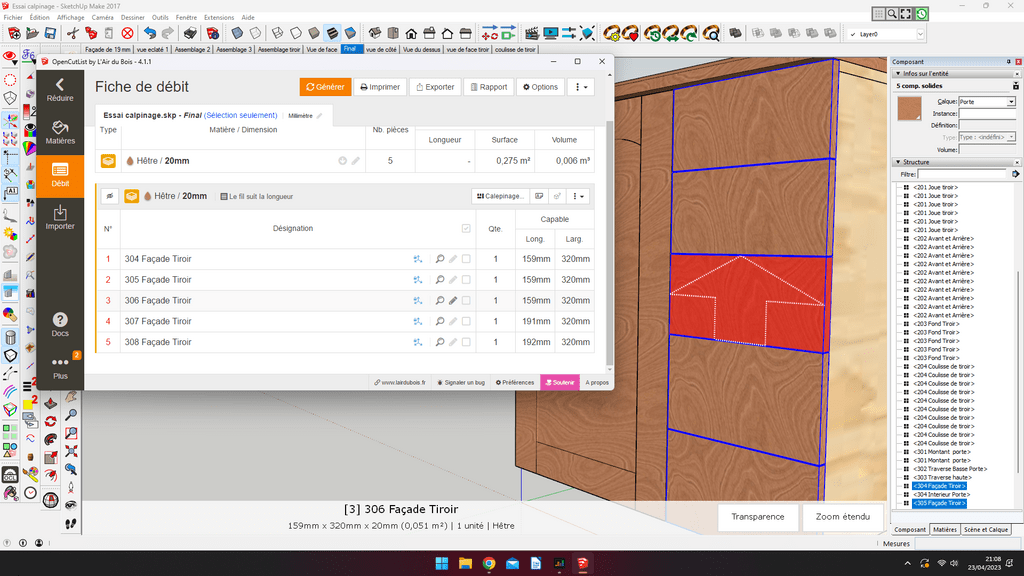The height and width of the screenshot is (576, 1024).
Task: Open File Explorer from the taskbar
Action: pyautogui.click(x=465, y=563)
